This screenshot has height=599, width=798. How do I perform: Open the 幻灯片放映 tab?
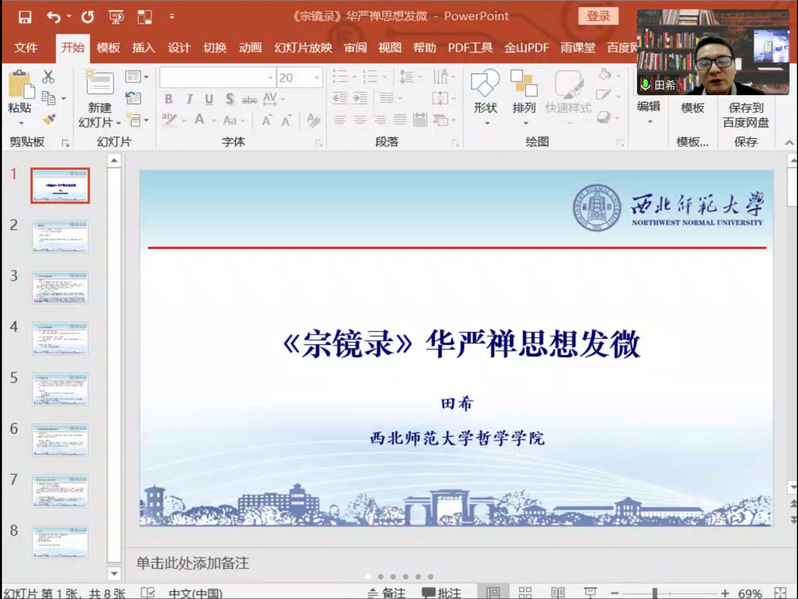pos(303,48)
